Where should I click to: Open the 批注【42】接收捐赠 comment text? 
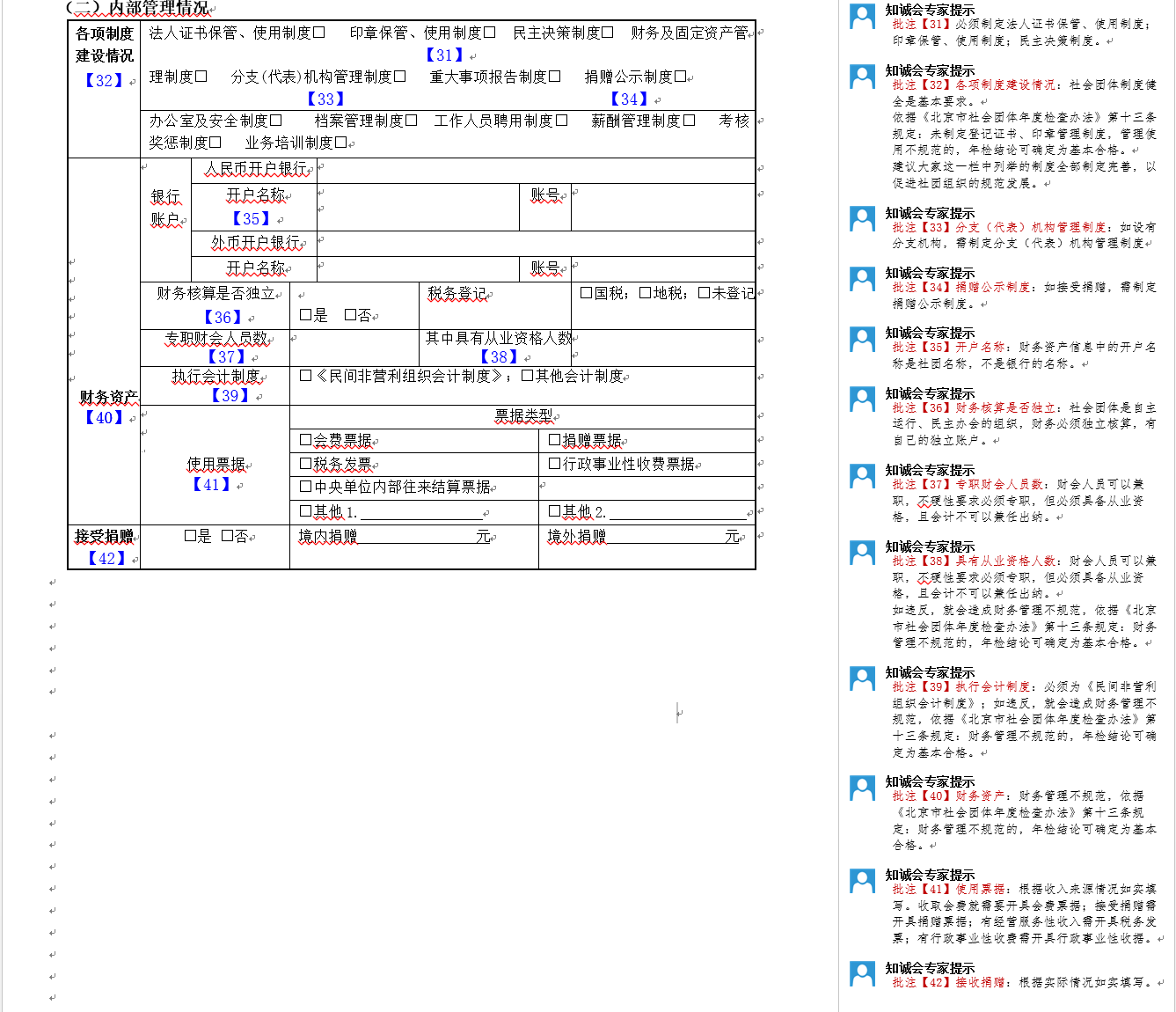click(1021, 982)
